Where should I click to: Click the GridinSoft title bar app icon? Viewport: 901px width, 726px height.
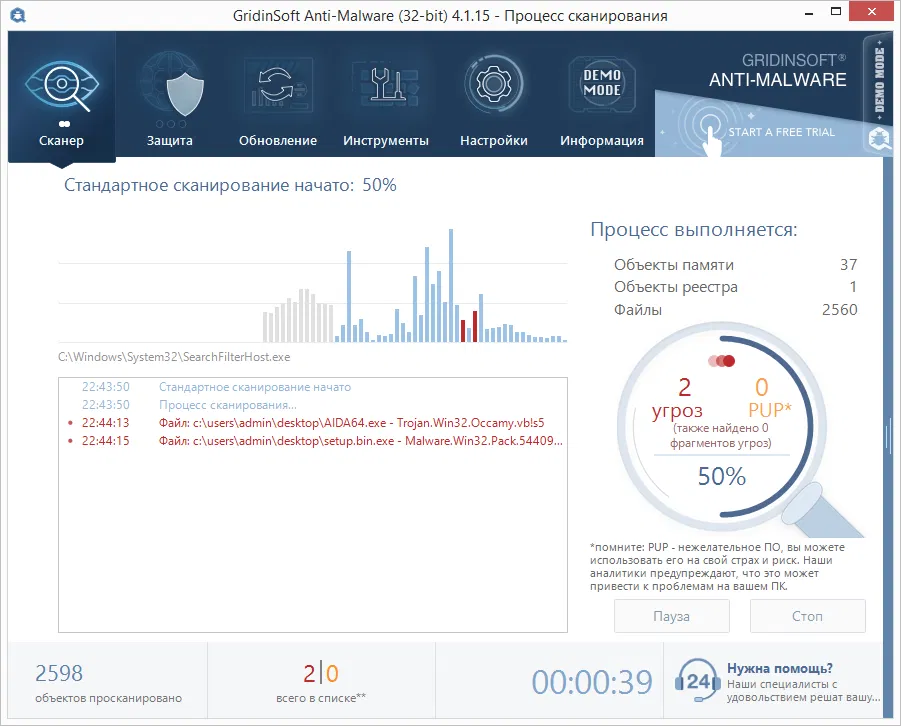click(x=18, y=15)
